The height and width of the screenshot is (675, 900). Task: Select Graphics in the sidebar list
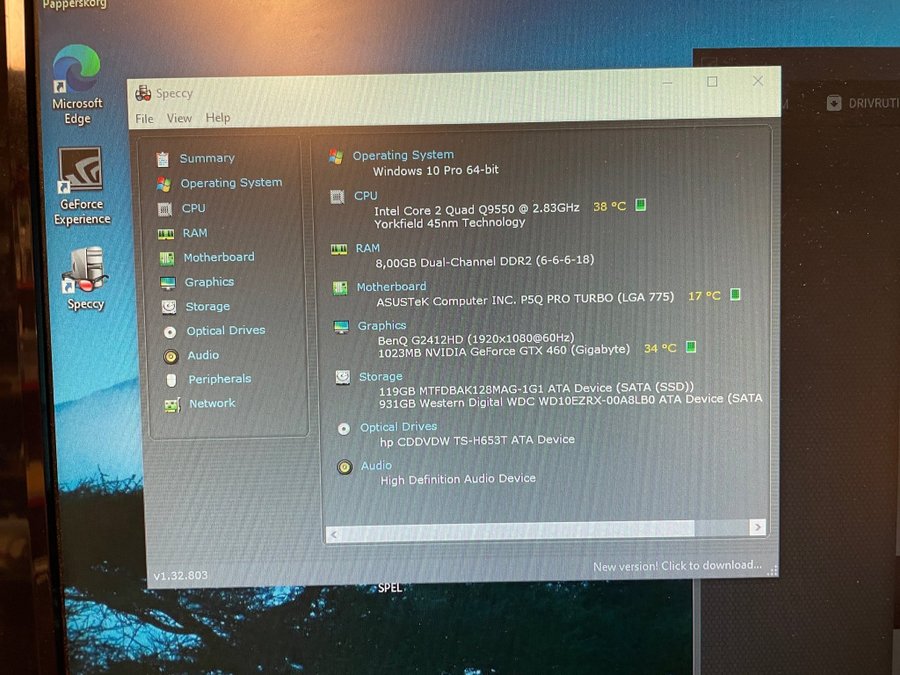[x=210, y=282]
